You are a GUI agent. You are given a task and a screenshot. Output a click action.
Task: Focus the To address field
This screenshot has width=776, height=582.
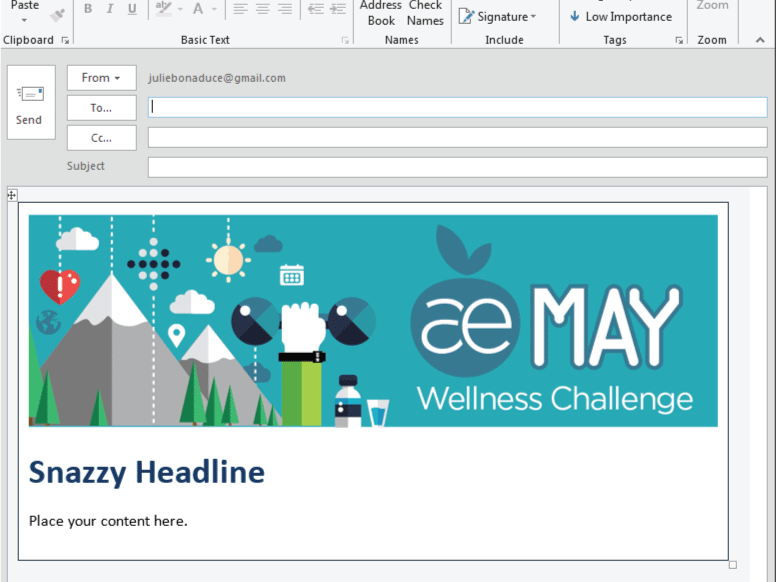pos(458,107)
